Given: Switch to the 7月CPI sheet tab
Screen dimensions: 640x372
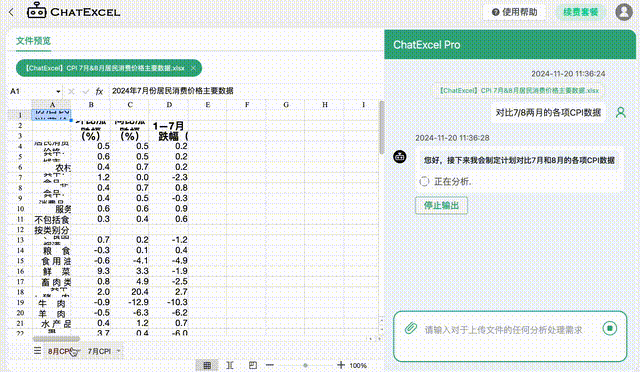Looking at the screenshot, I should tap(99, 351).
